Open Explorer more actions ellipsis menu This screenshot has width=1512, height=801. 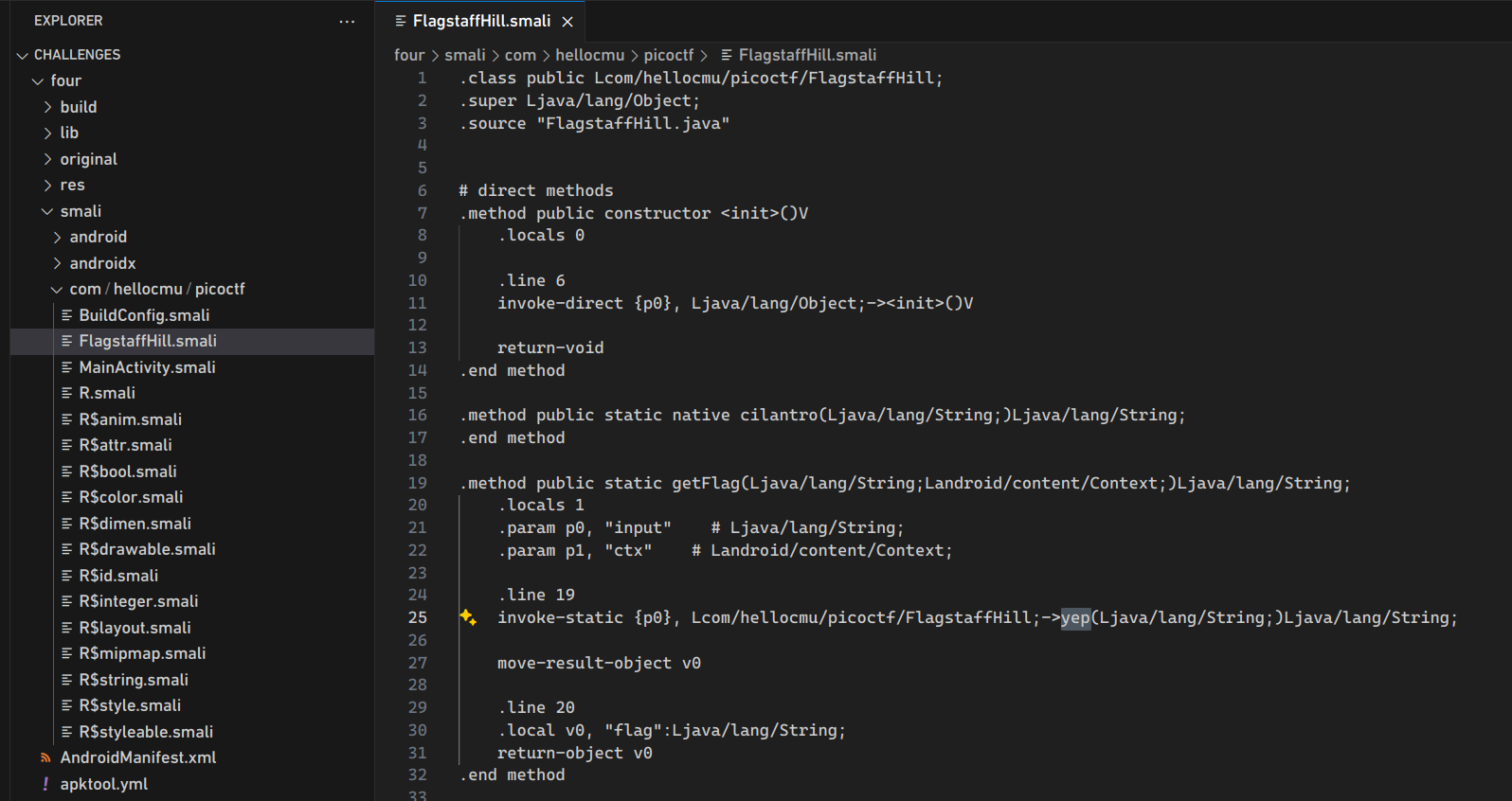(x=347, y=21)
